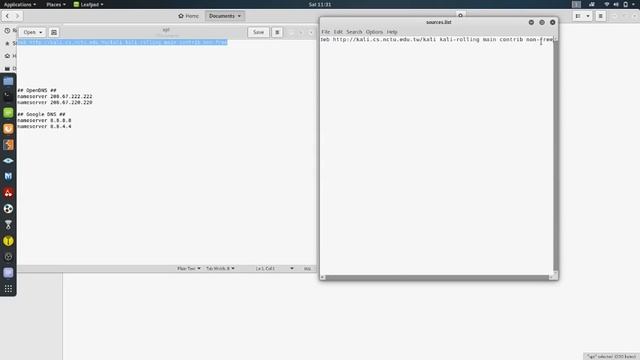640x360 pixels.
Task: Click deb kali-rolling line in Leafpad
Action: pos(437,40)
